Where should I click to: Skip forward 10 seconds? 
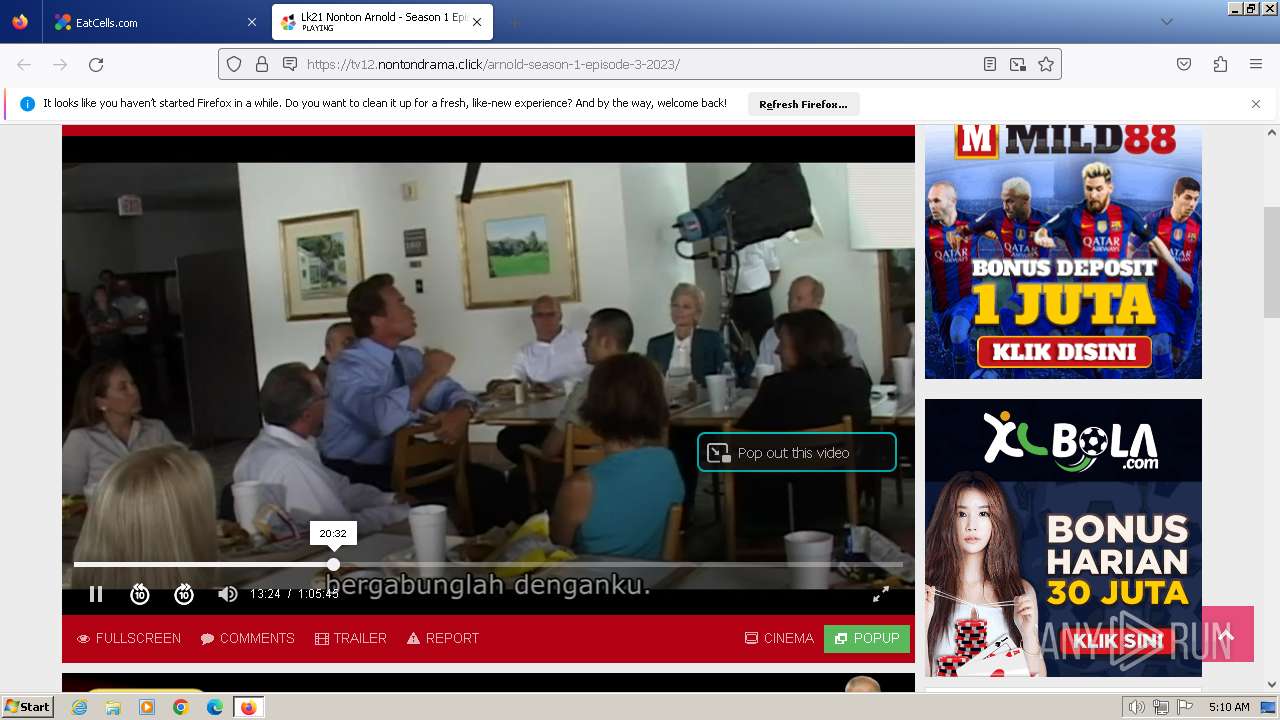184,594
